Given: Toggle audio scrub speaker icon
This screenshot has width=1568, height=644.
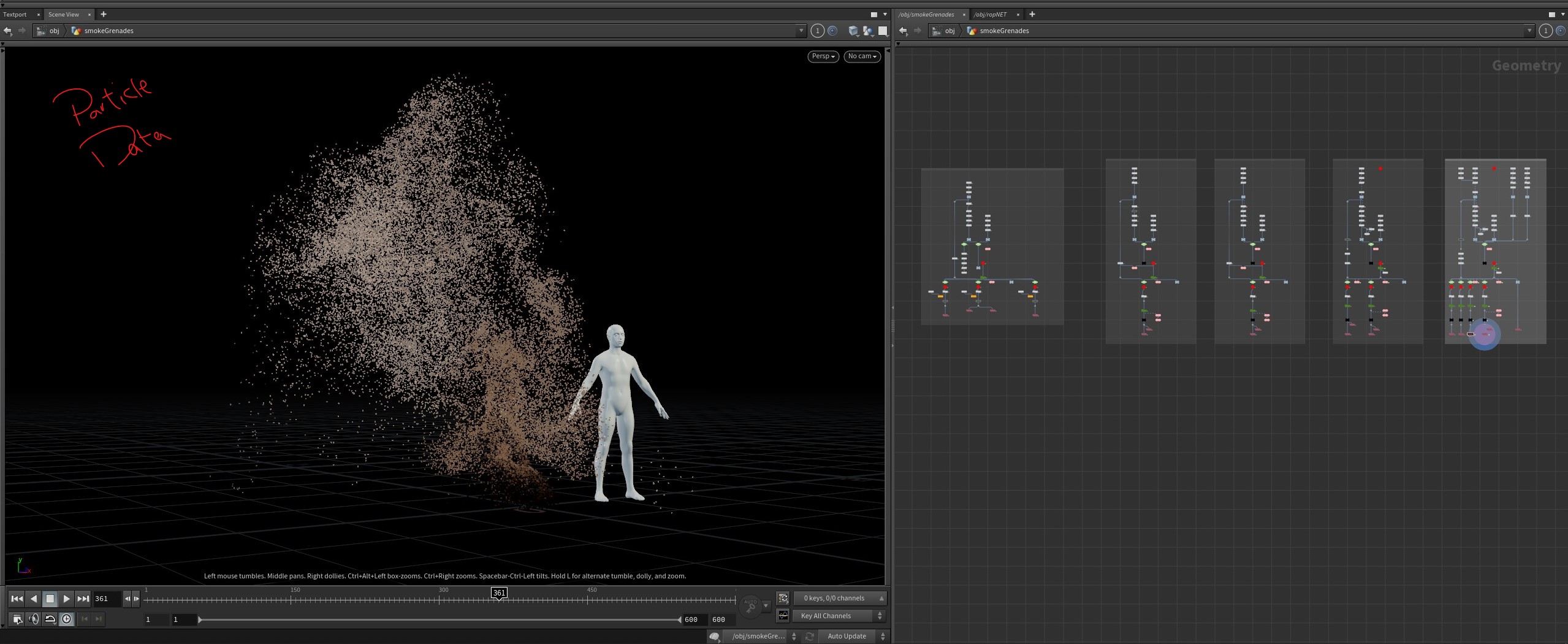Looking at the screenshot, I should (34, 619).
